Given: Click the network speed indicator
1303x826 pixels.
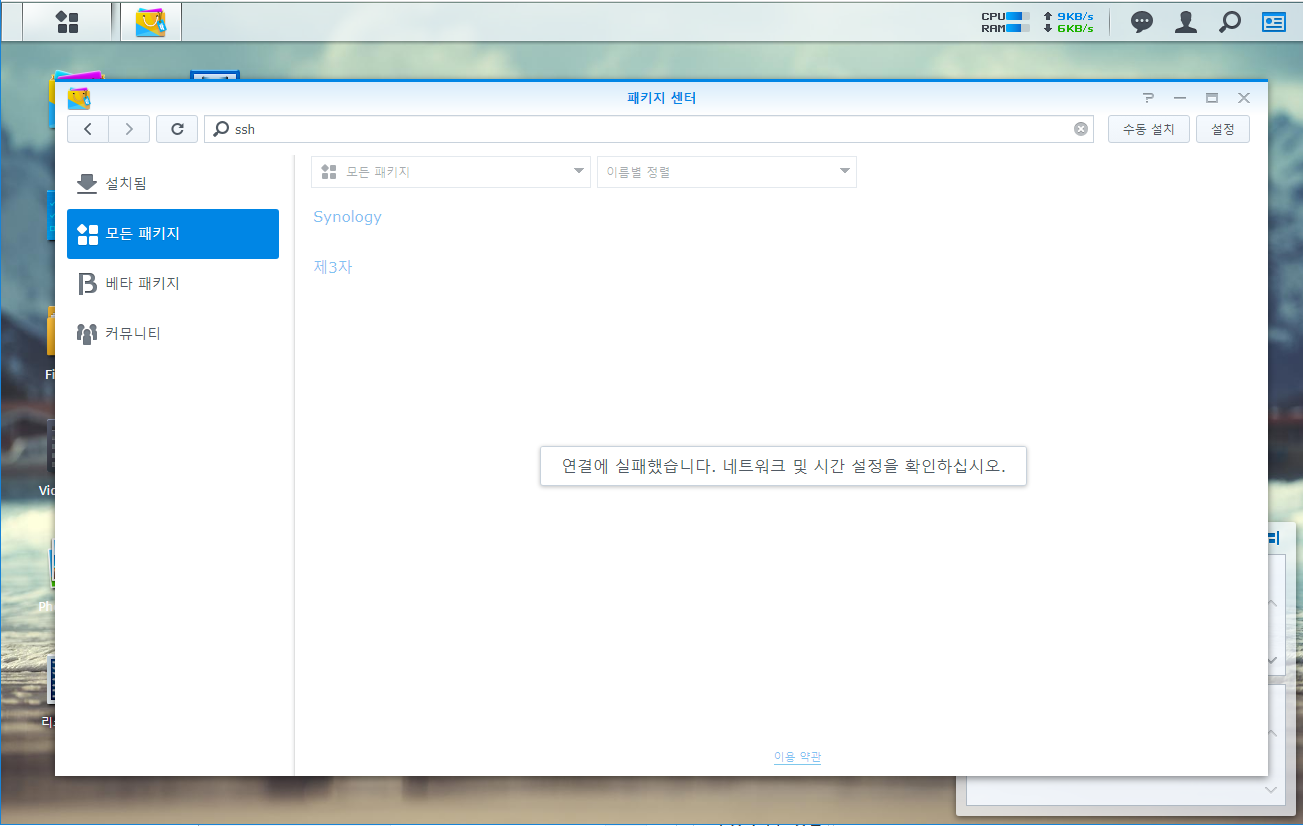Looking at the screenshot, I should (x=1068, y=22).
